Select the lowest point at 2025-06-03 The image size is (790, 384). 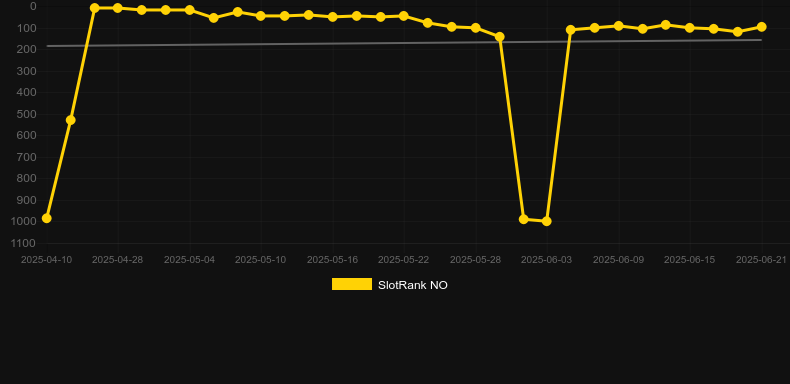[547, 221]
